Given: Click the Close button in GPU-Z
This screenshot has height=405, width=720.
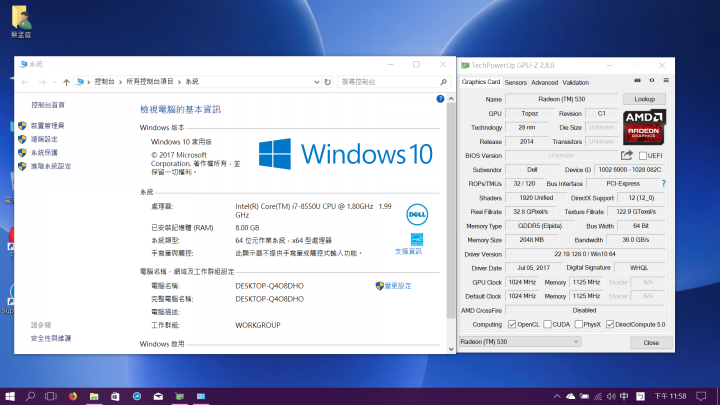Looking at the screenshot, I should (651, 343).
